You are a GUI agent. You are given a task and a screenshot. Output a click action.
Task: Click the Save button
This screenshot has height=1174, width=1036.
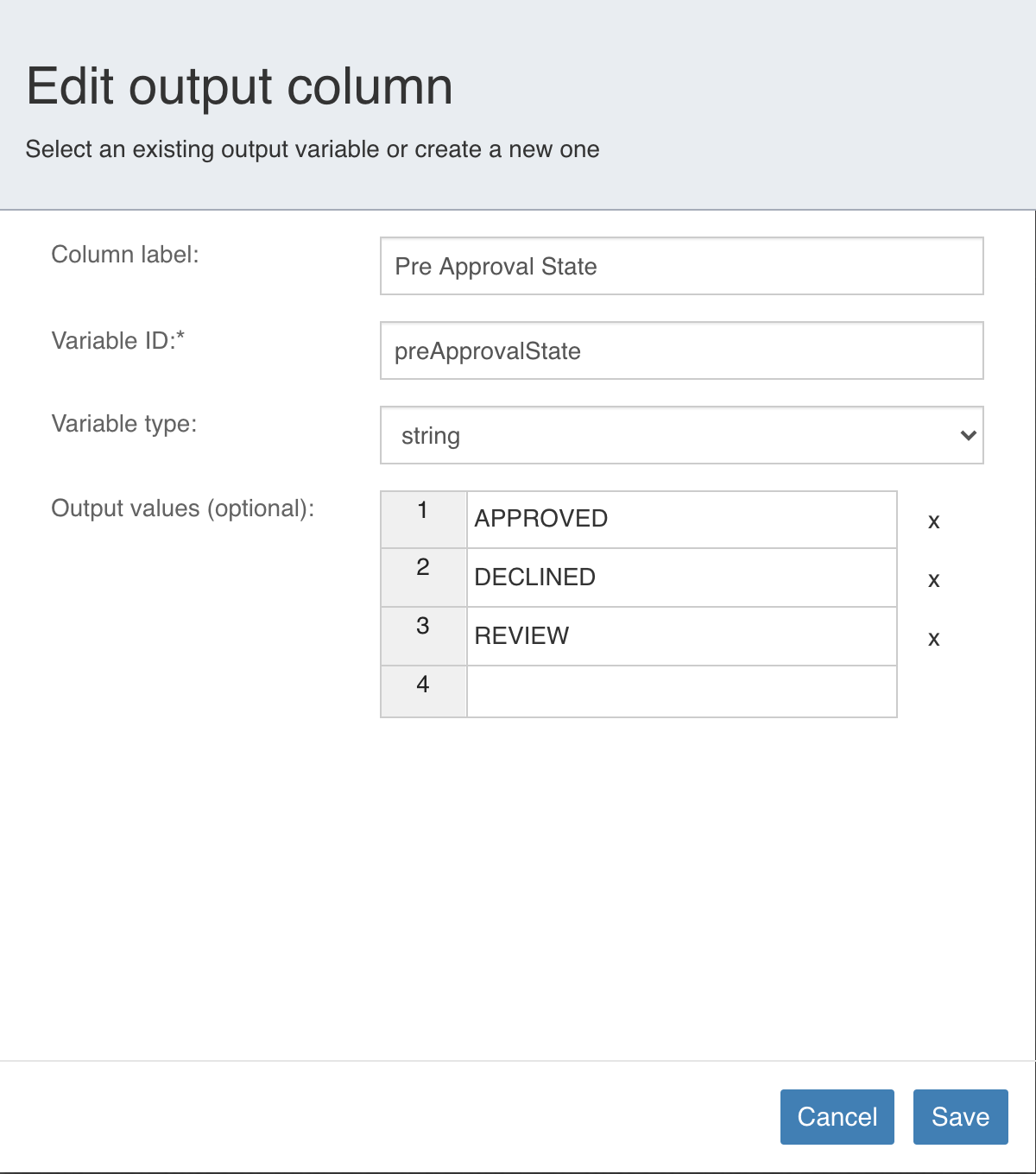tap(960, 1117)
